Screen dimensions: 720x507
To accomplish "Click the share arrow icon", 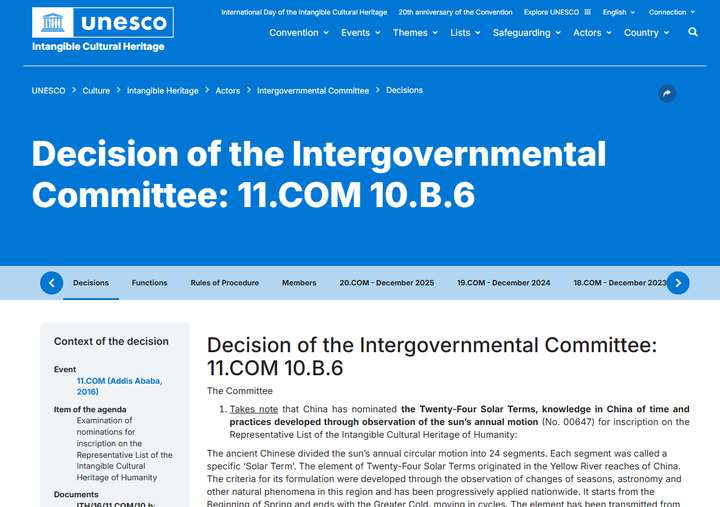I will click(x=667, y=93).
